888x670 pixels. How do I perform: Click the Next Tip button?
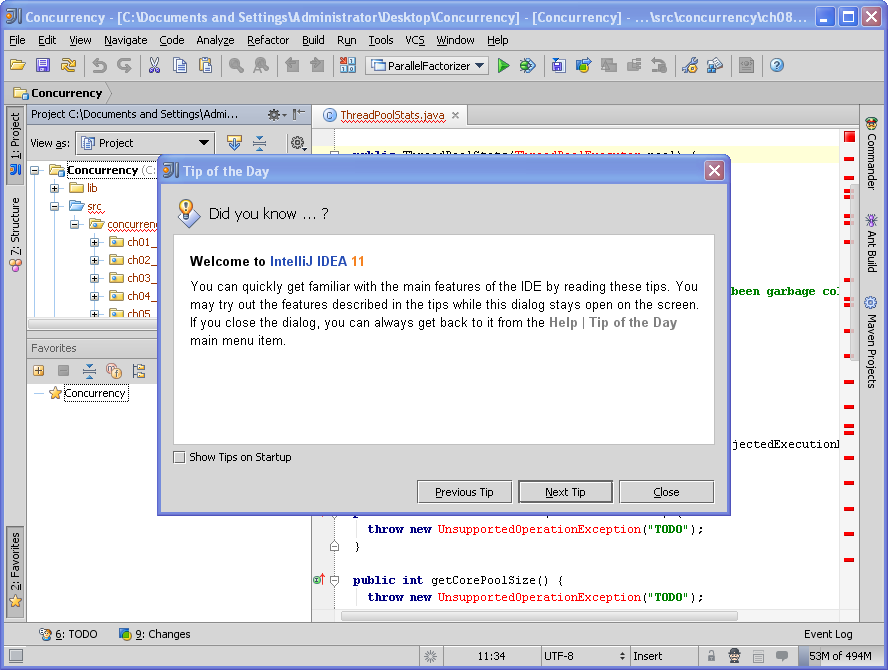click(565, 492)
